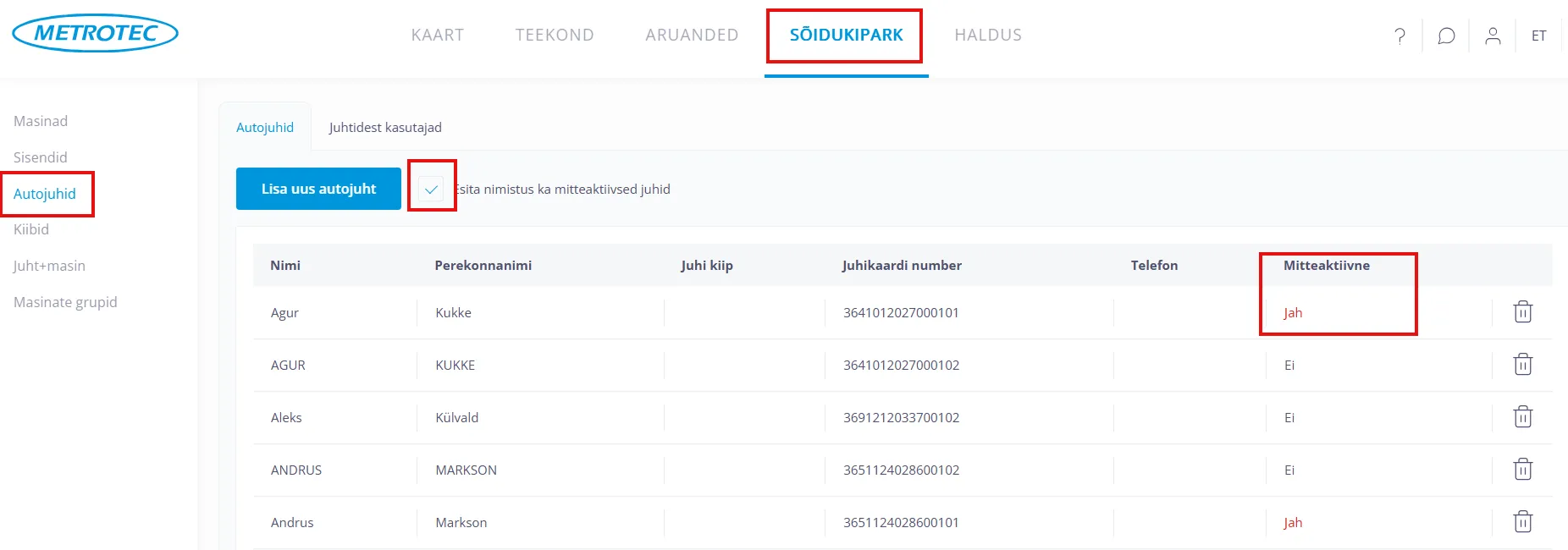Open Masinad in the sidebar
The height and width of the screenshot is (550, 1568).
click(x=41, y=121)
